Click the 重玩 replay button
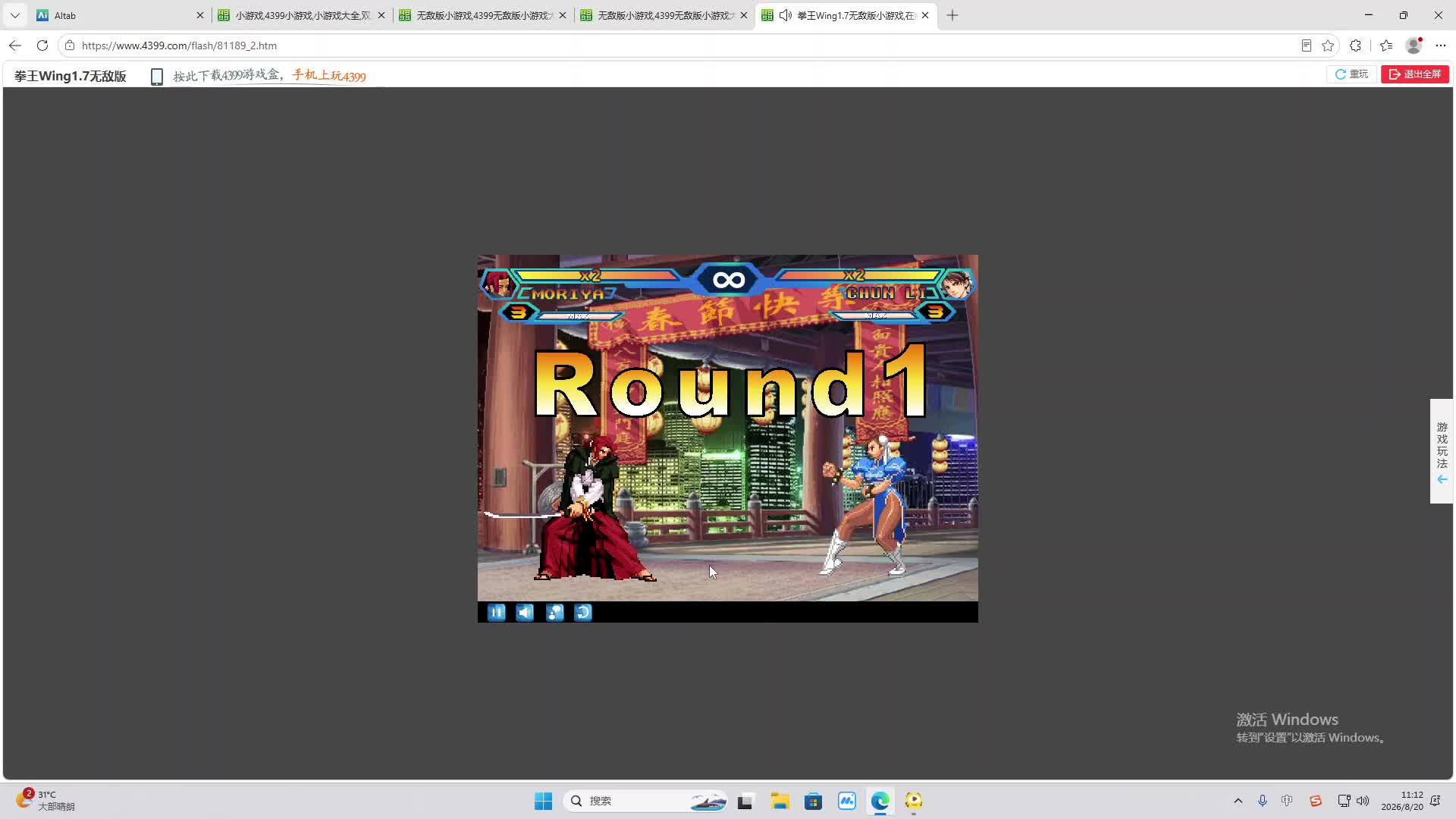The height and width of the screenshot is (819, 1456). (1351, 74)
